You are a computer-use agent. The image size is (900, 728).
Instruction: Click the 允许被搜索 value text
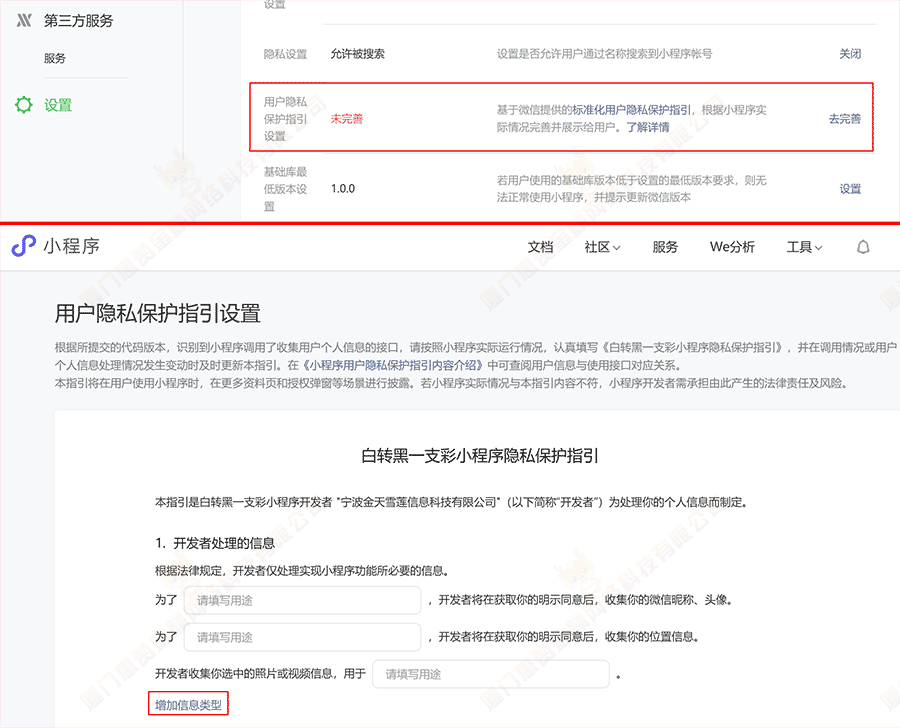pyautogui.click(x=358, y=54)
